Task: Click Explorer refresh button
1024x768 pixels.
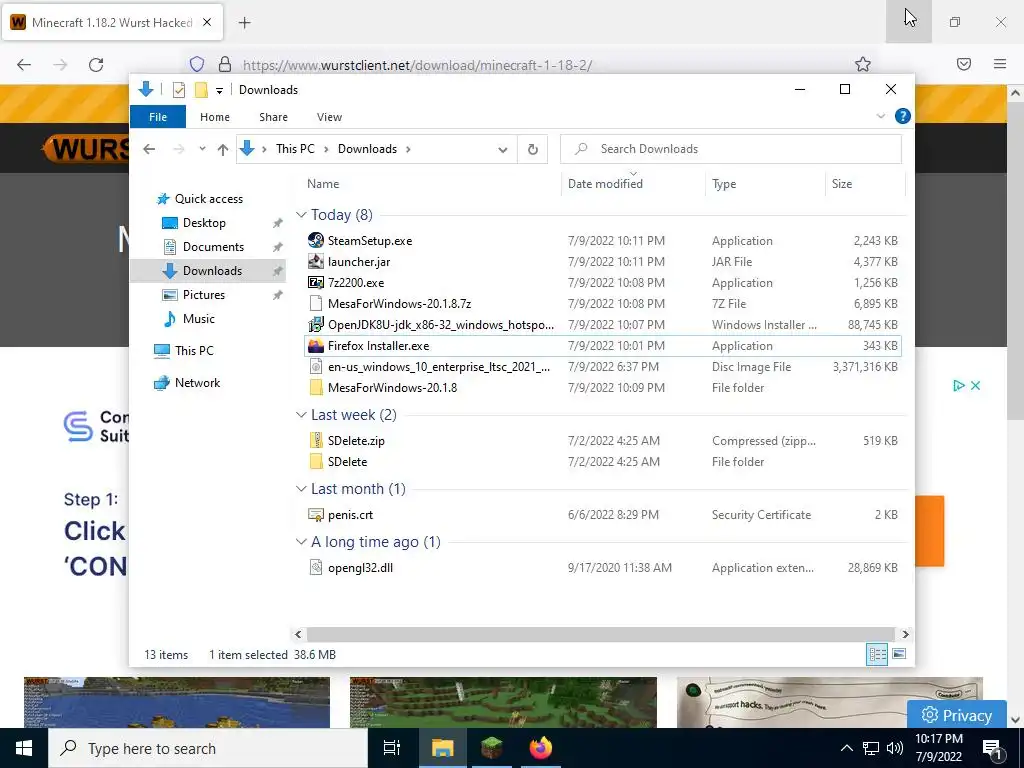Action: (533, 149)
